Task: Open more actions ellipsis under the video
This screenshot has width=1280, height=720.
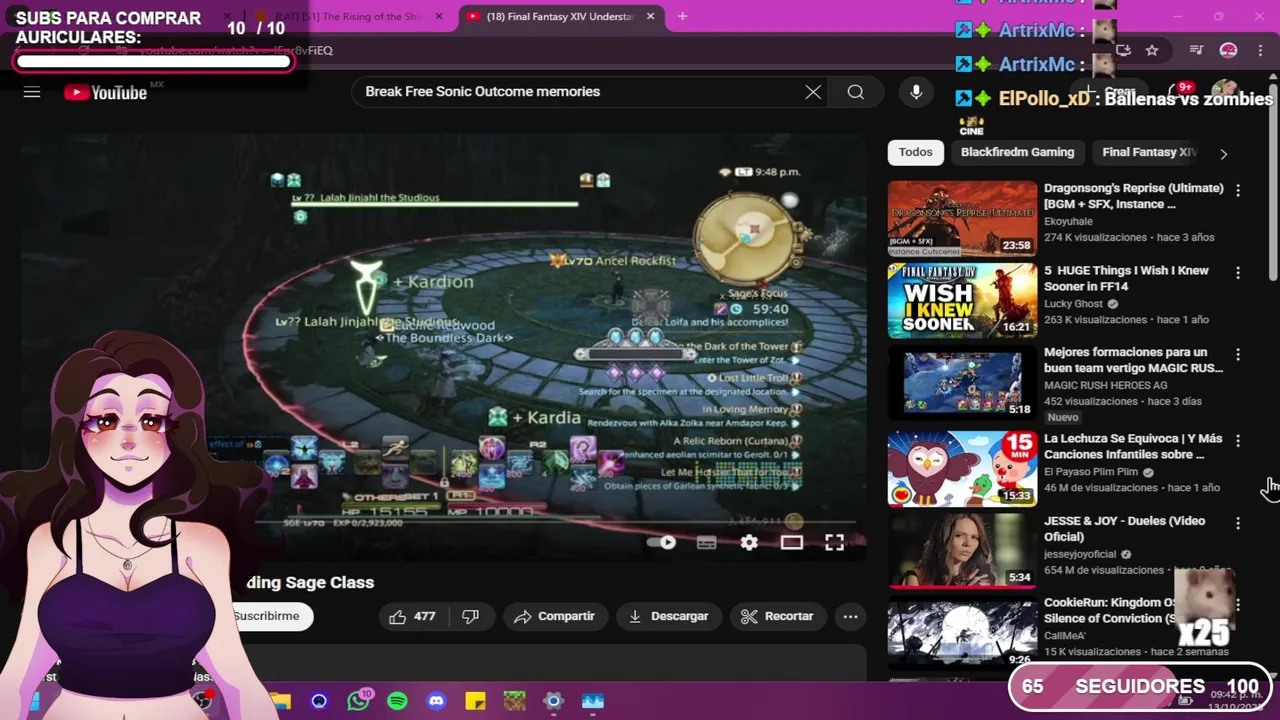Action: (x=850, y=616)
